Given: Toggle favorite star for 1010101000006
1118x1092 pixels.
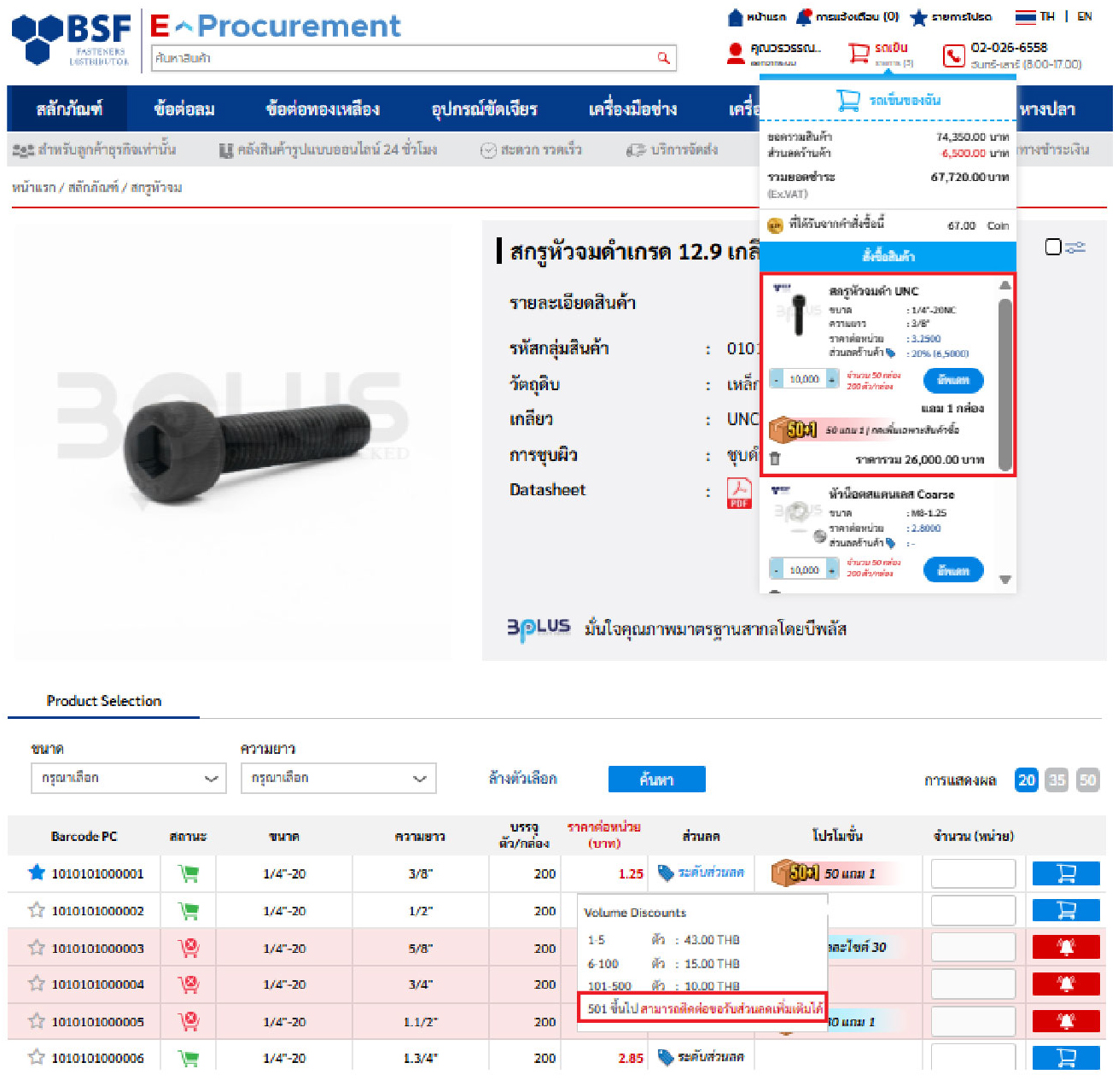Looking at the screenshot, I should pyautogui.click(x=36, y=1058).
